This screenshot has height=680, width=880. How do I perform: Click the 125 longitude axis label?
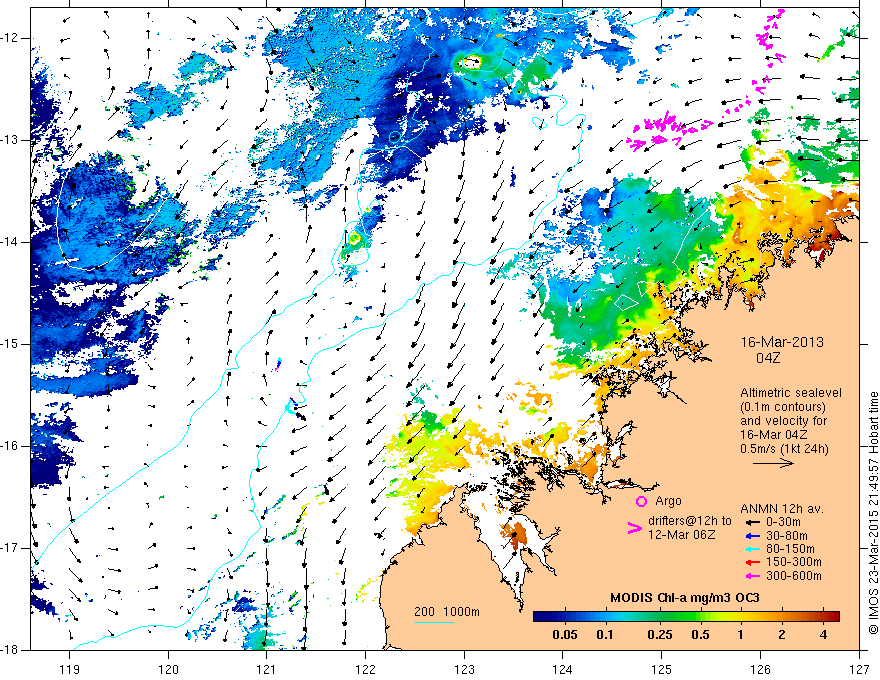(x=662, y=669)
